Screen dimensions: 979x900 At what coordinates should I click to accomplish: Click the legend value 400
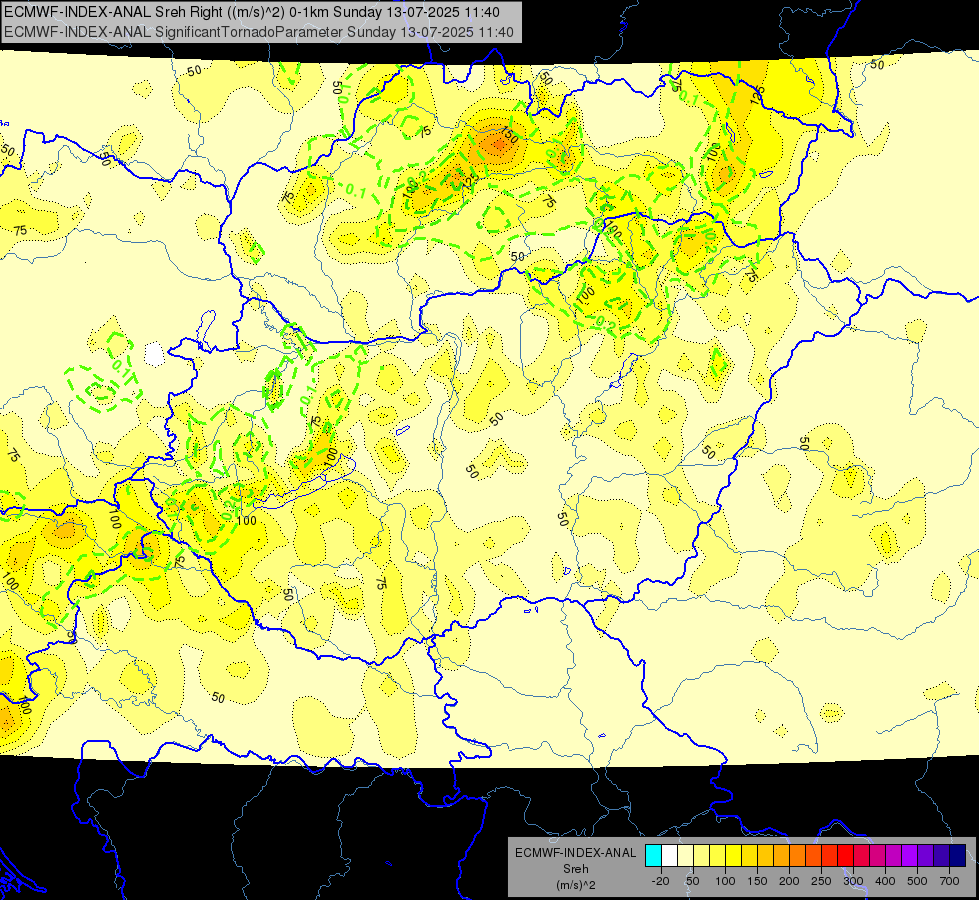[885, 881]
